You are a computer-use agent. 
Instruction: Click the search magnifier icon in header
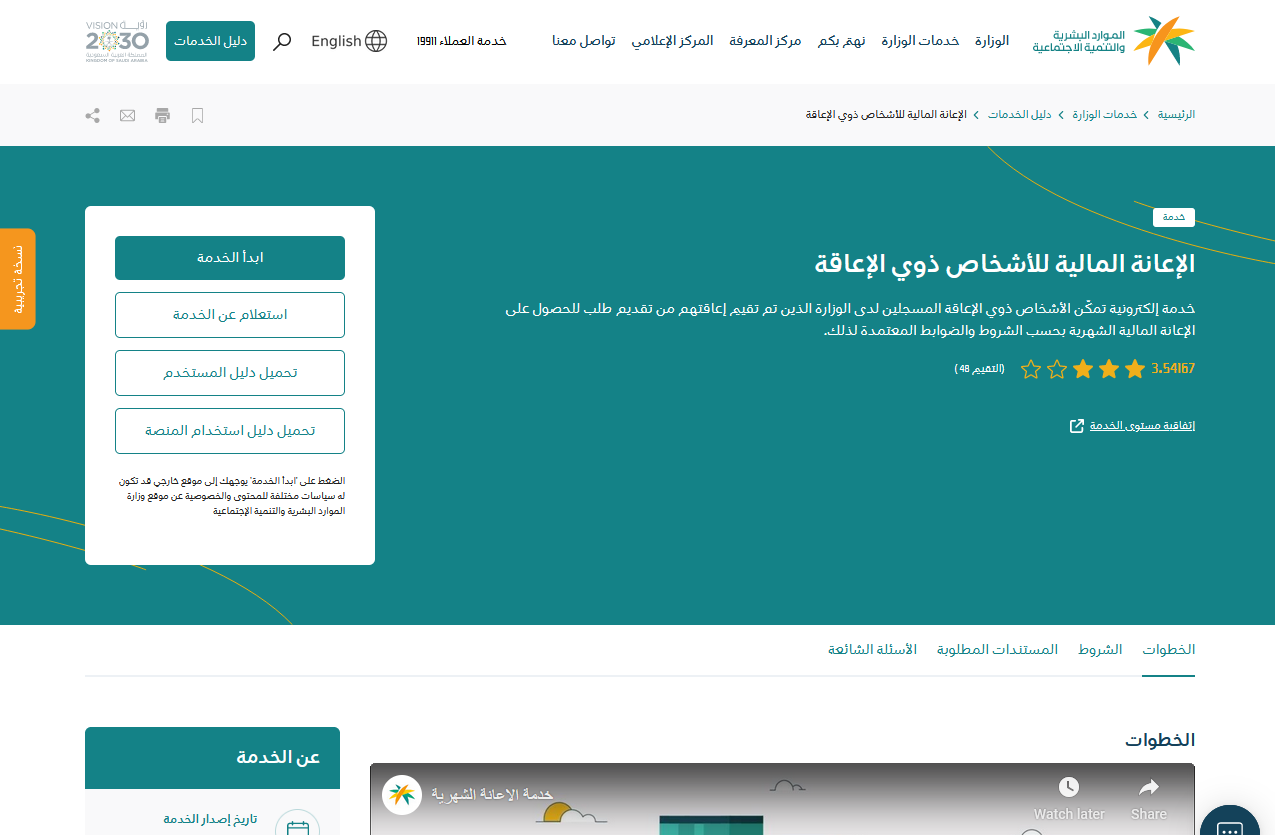tap(283, 41)
